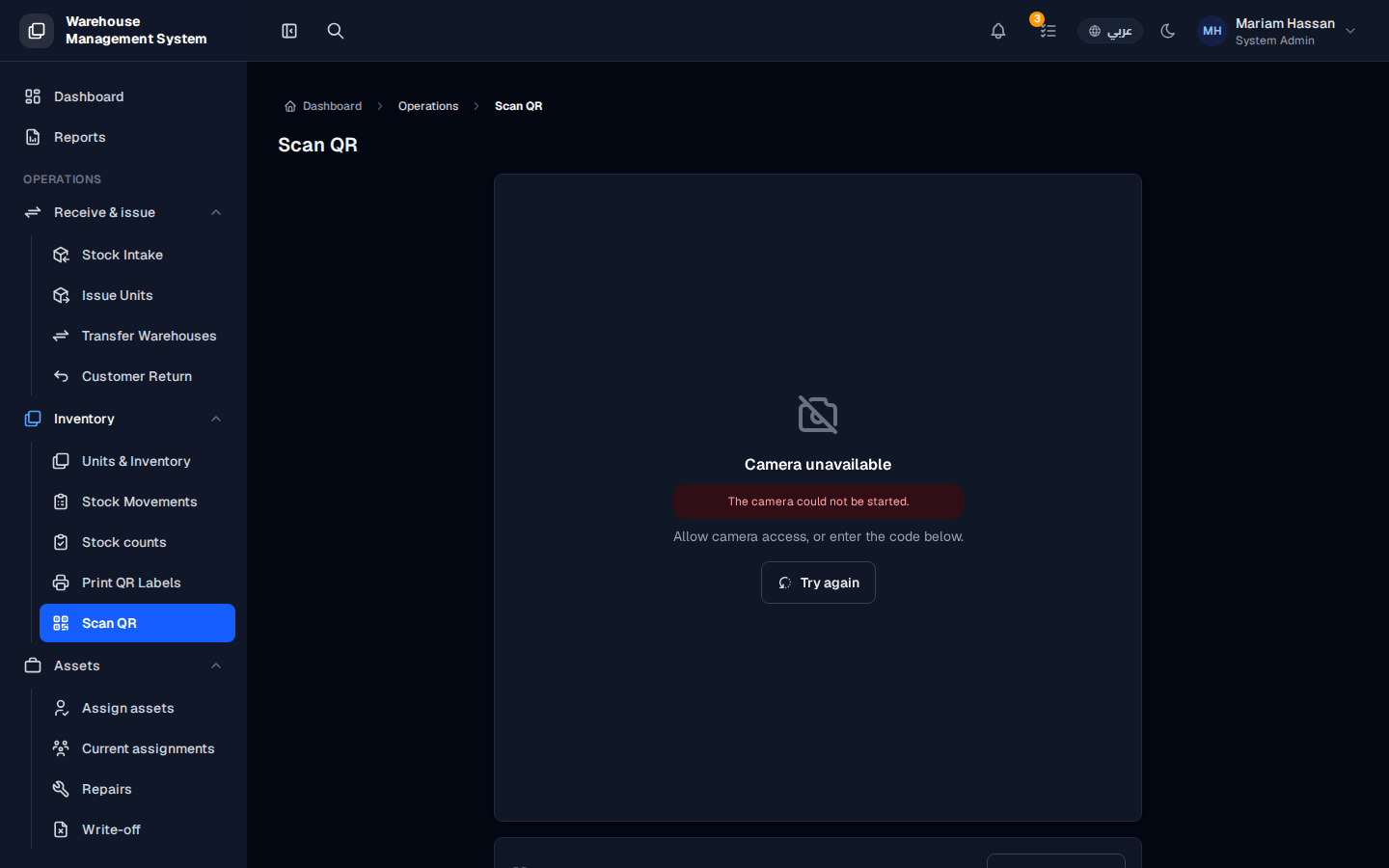Open Dashboard in the sidebar
The width and height of the screenshot is (1389, 868).
[123, 96]
